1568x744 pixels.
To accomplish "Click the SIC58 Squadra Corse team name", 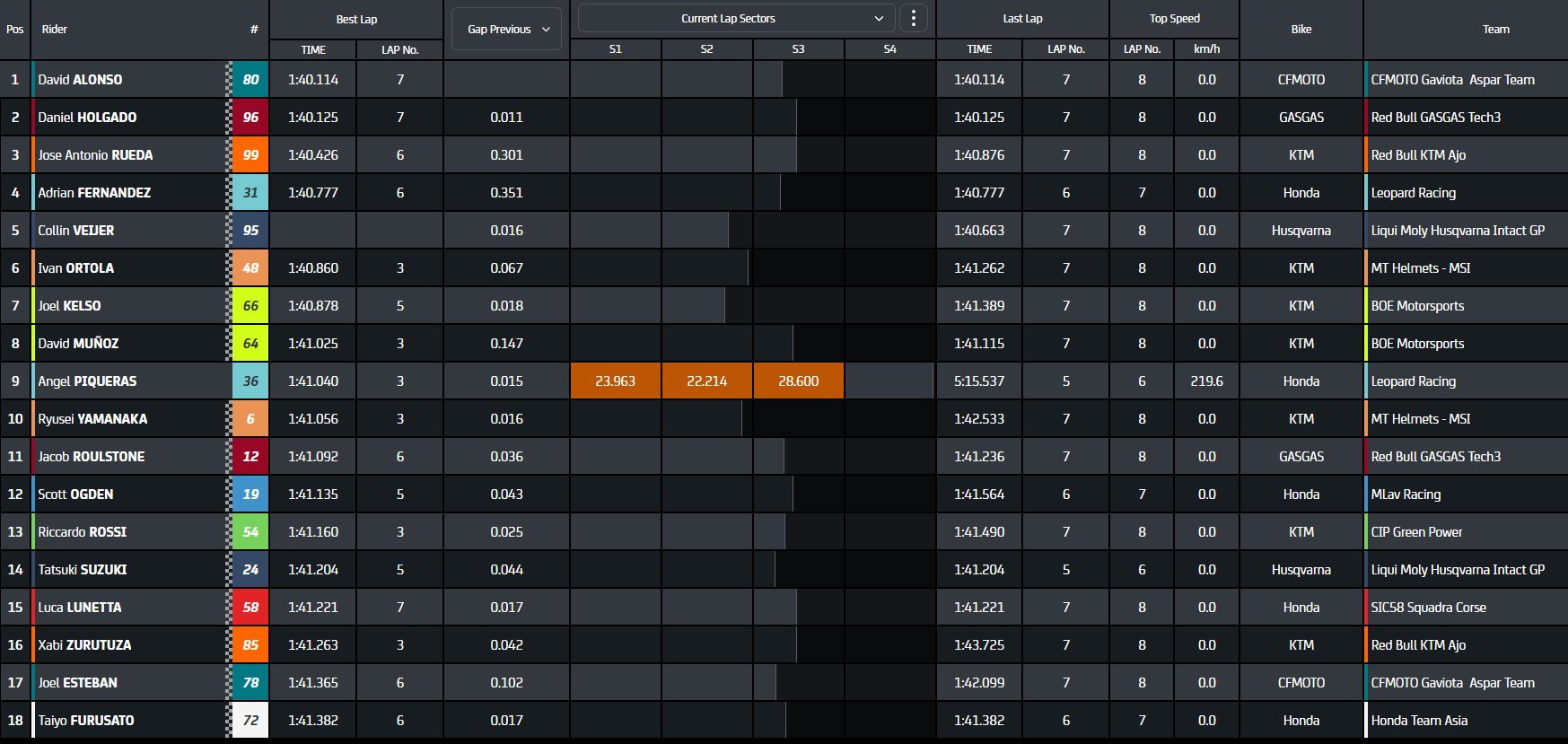I will [x=1428, y=608].
